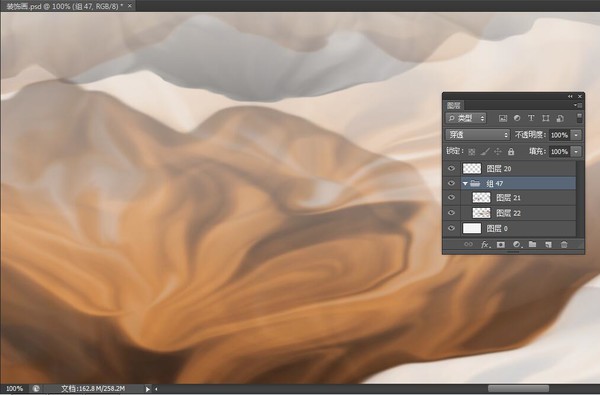Image resolution: width=600 pixels, height=395 pixels.
Task: Add a layer style with fx icon
Action: point(485,244)
